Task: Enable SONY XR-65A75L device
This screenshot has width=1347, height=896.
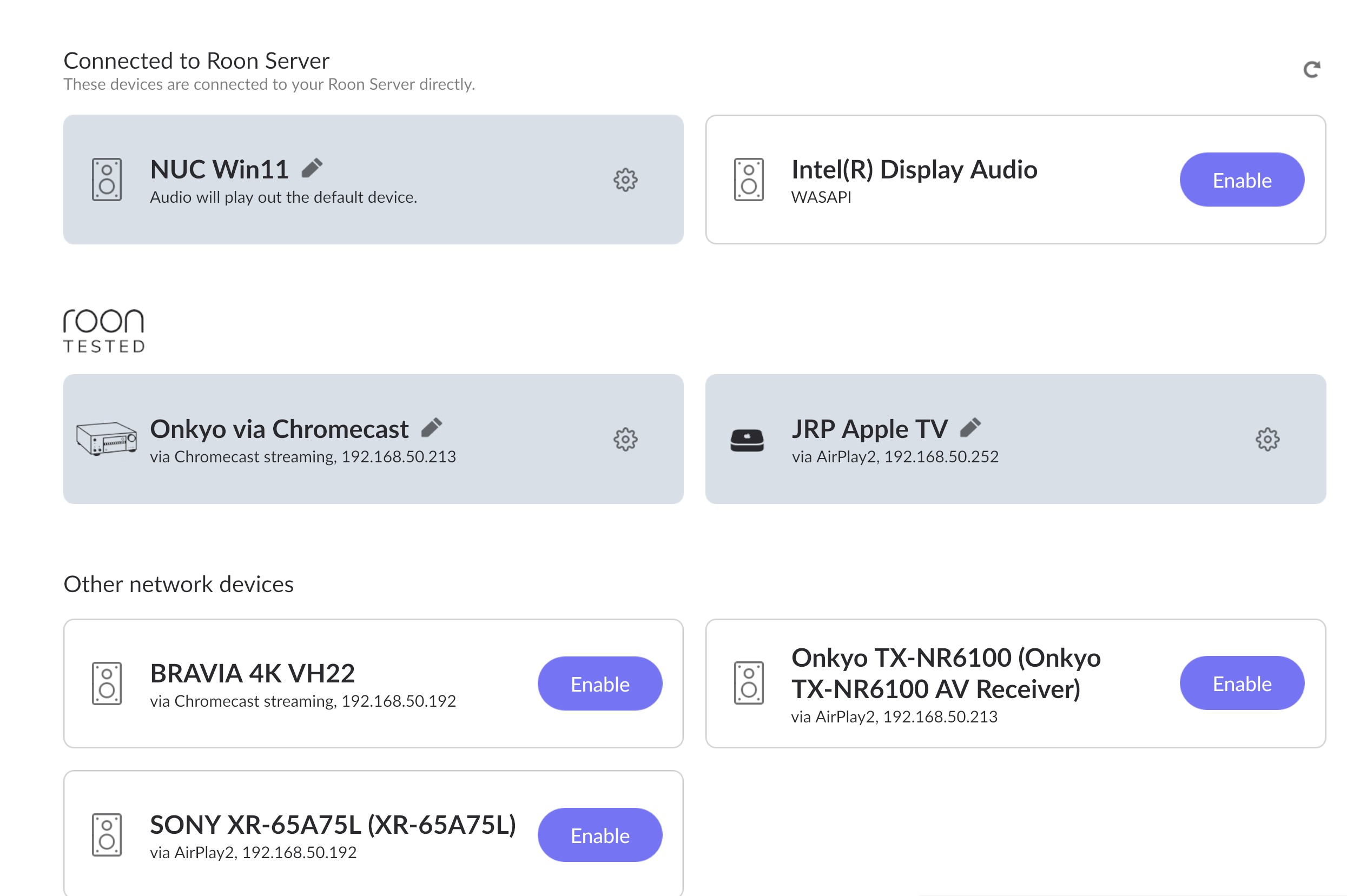Action: point(599,835)
